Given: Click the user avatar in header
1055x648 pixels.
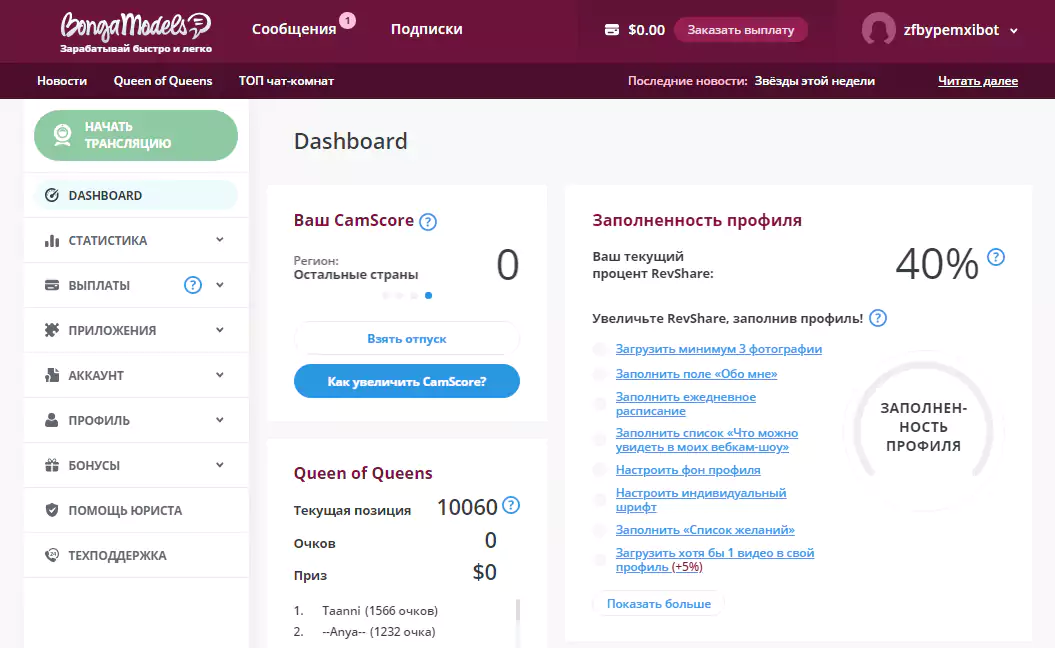Looking at the screenshot, I should [x=879, y=30].
